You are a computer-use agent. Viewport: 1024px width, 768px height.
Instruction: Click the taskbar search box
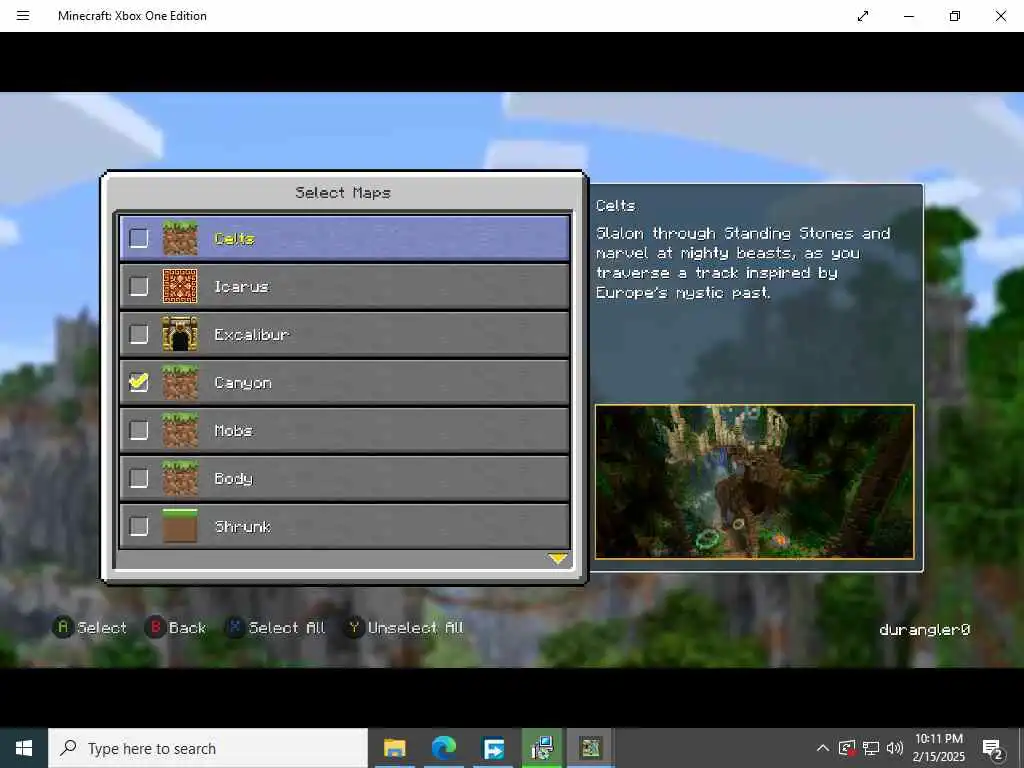point(208,748)
